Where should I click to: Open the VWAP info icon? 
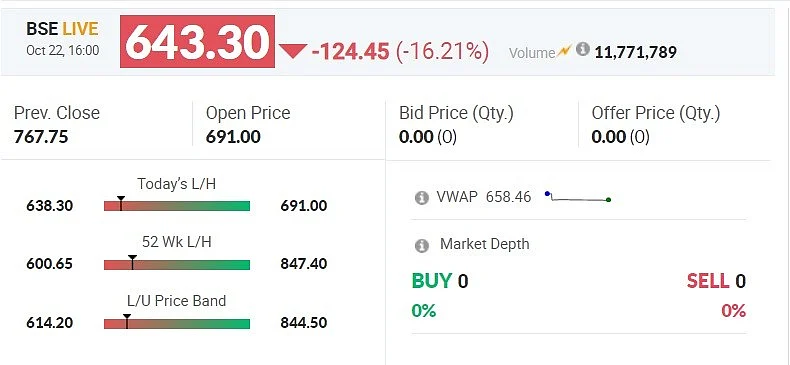421,198
